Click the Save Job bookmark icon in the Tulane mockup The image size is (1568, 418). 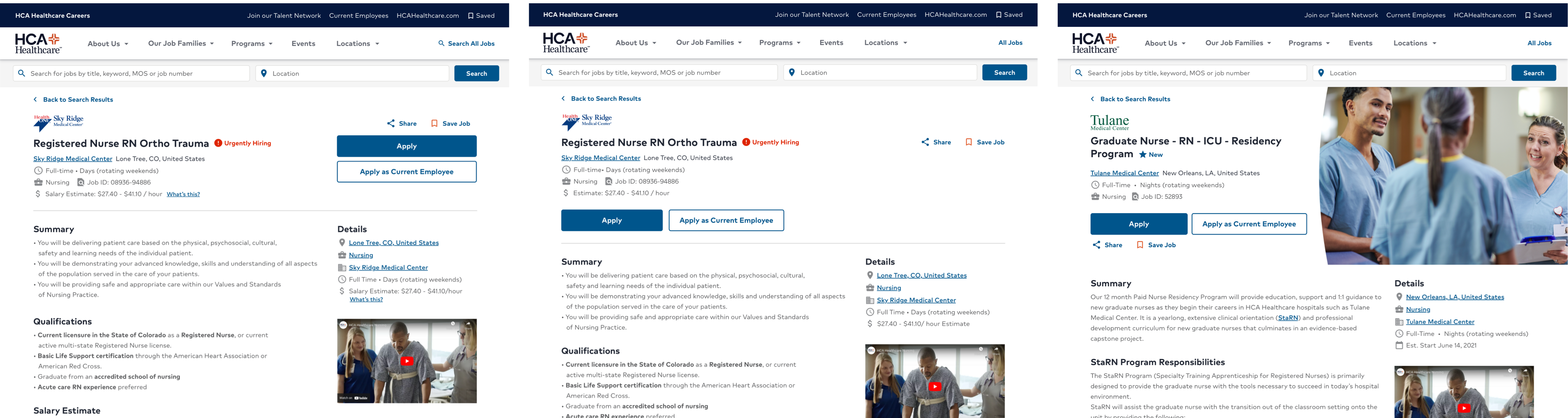point(1139,245)
